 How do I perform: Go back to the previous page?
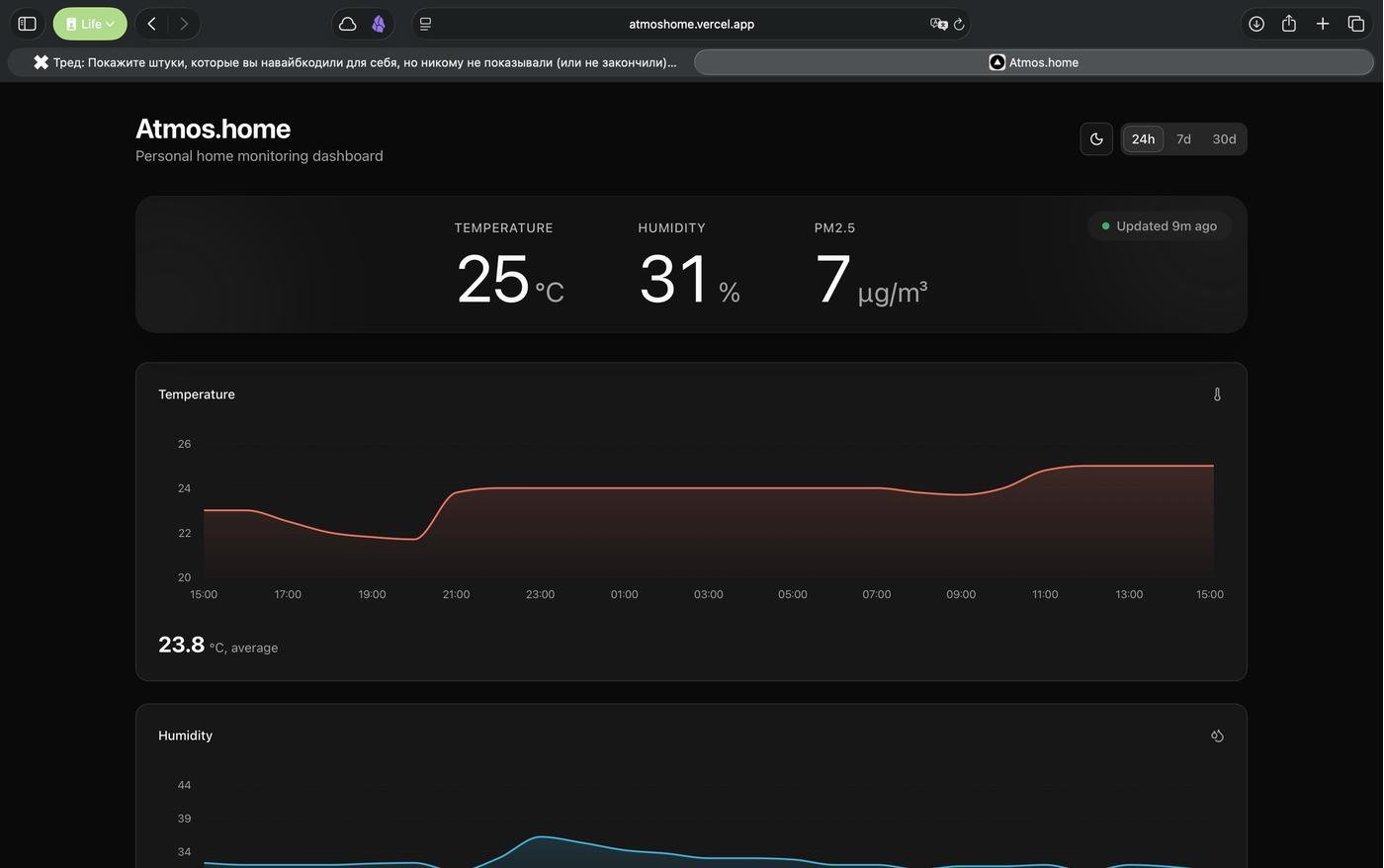tap(151, 24)
